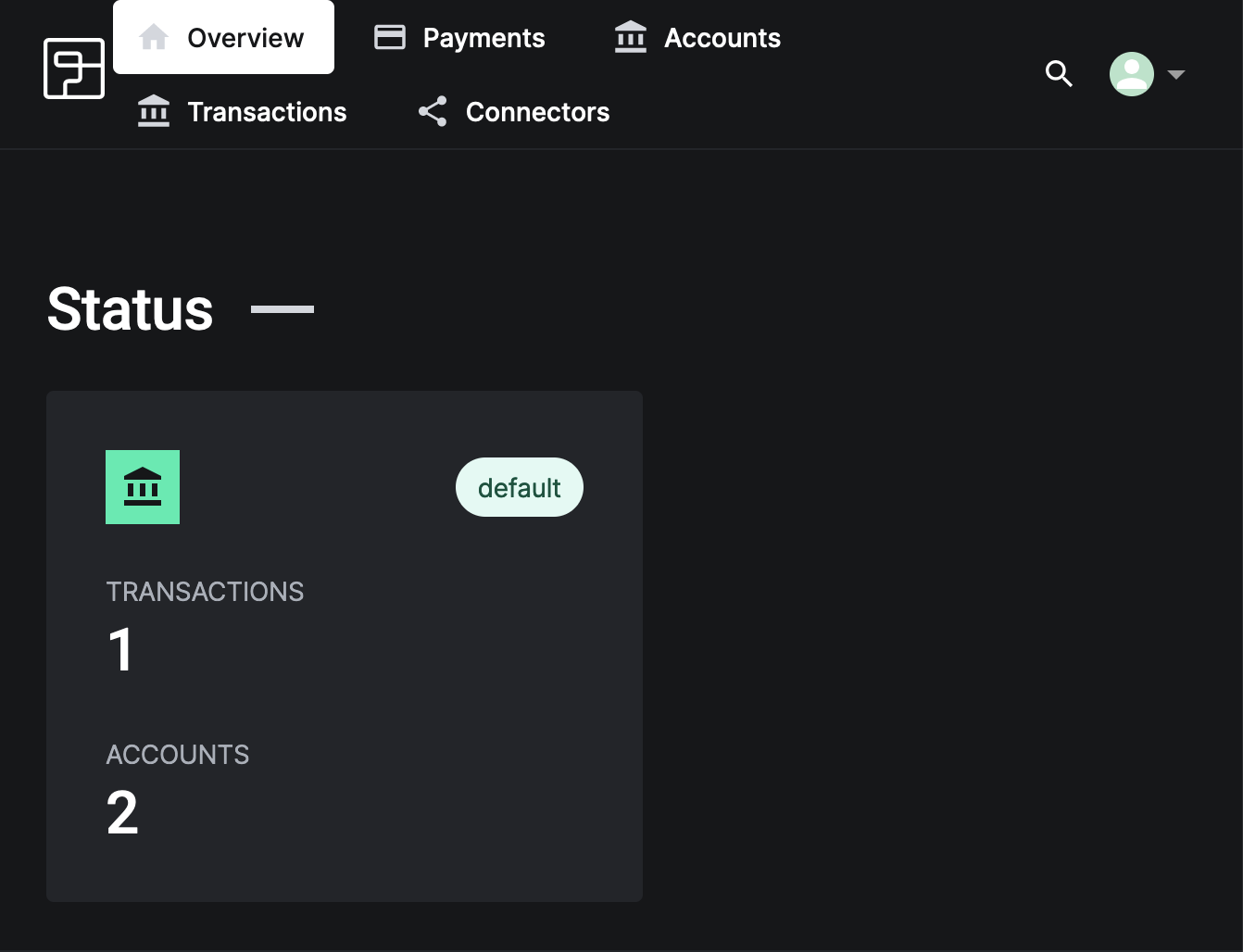This screenshot has height=952, width=1243.
Task: Click the accounts count "2" in the card
Action: tap(122, 813)
